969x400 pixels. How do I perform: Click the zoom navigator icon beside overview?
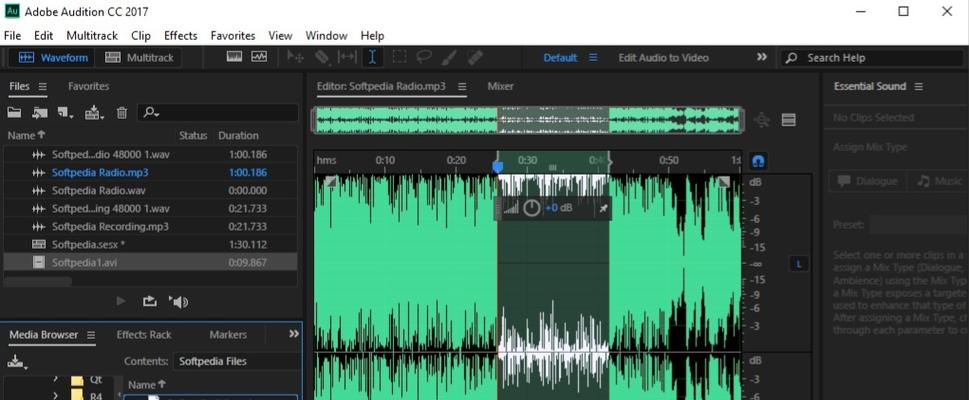click(x=762, y=120)
